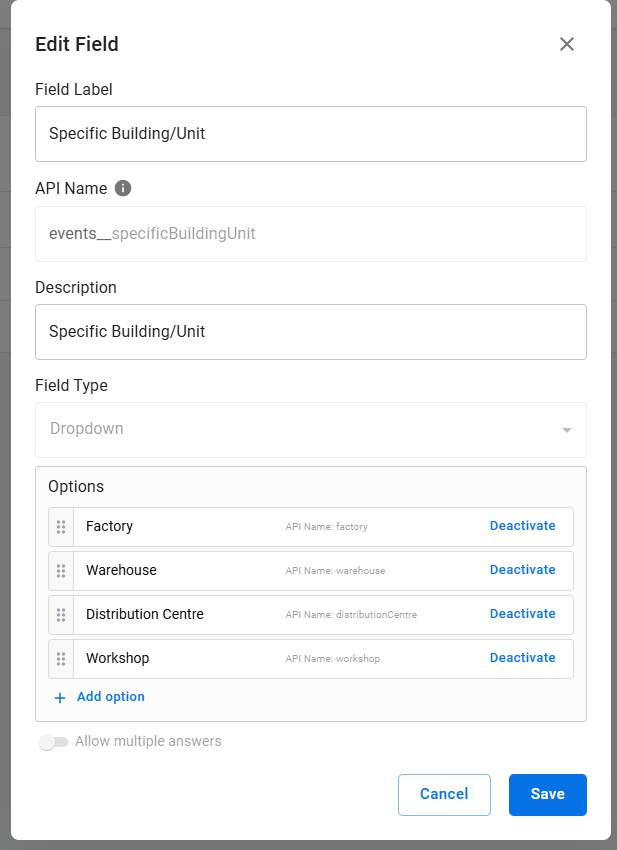Click the API Name field

pos(310,234)
